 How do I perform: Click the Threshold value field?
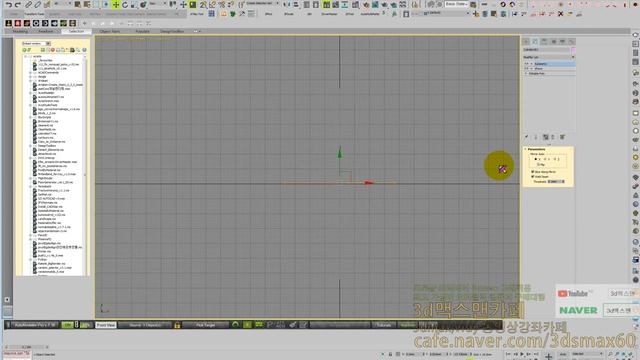click(x=554, y=182)
